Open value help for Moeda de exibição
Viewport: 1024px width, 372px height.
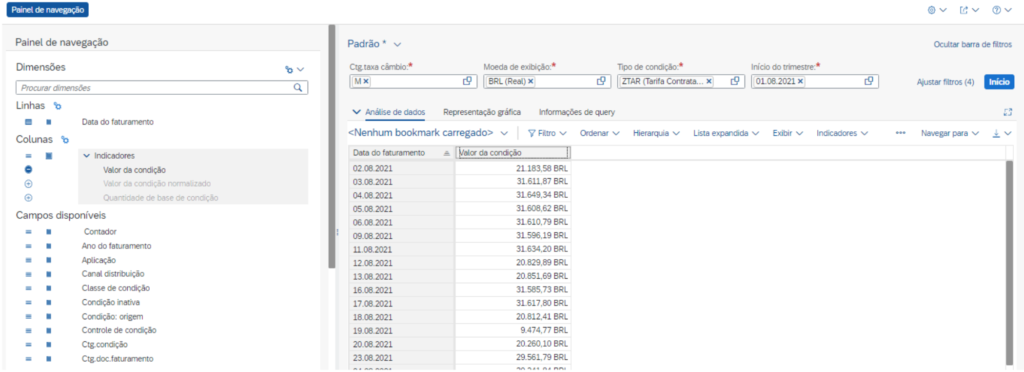pos(601,81)
